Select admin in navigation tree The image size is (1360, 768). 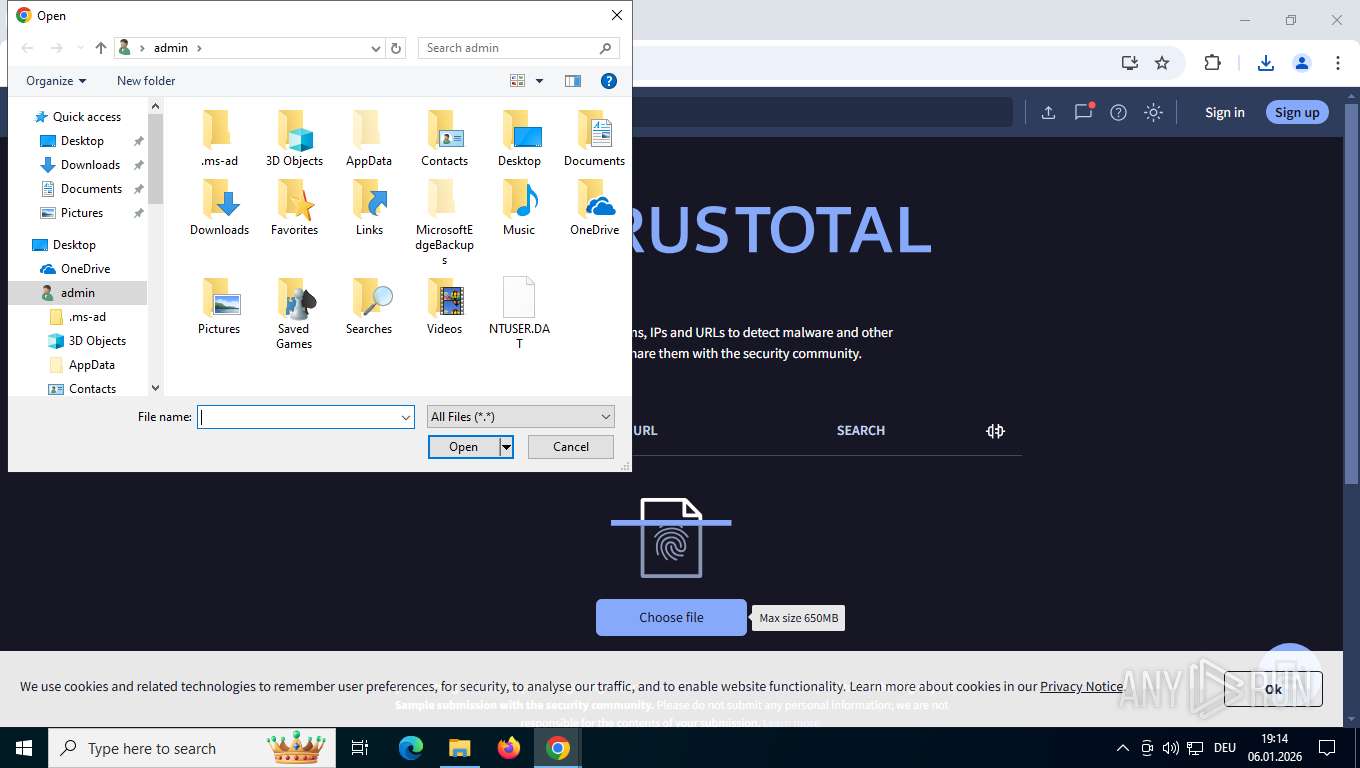pyautogui.click(x=77, y=293)
